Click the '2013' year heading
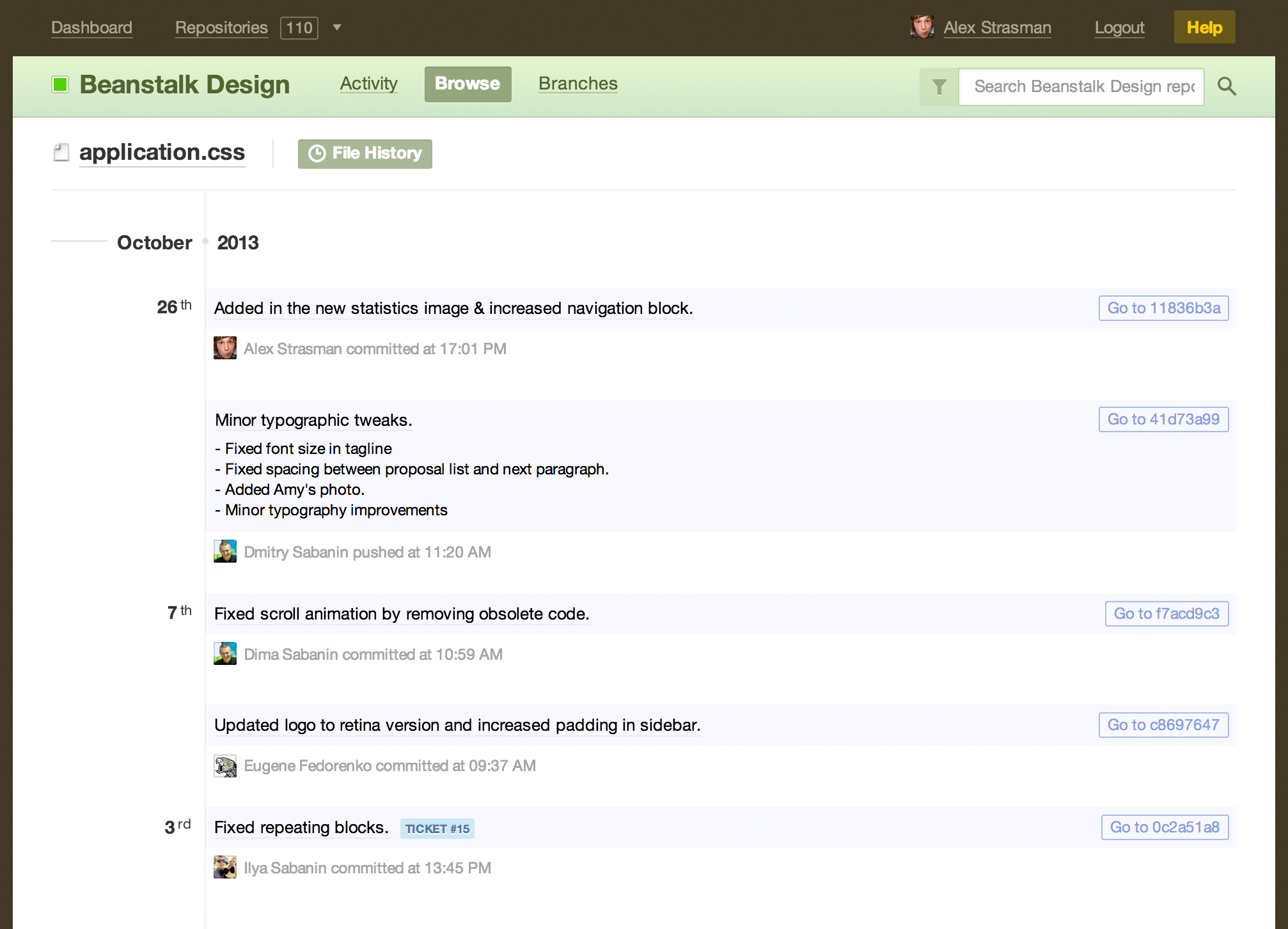 (238, 242)
